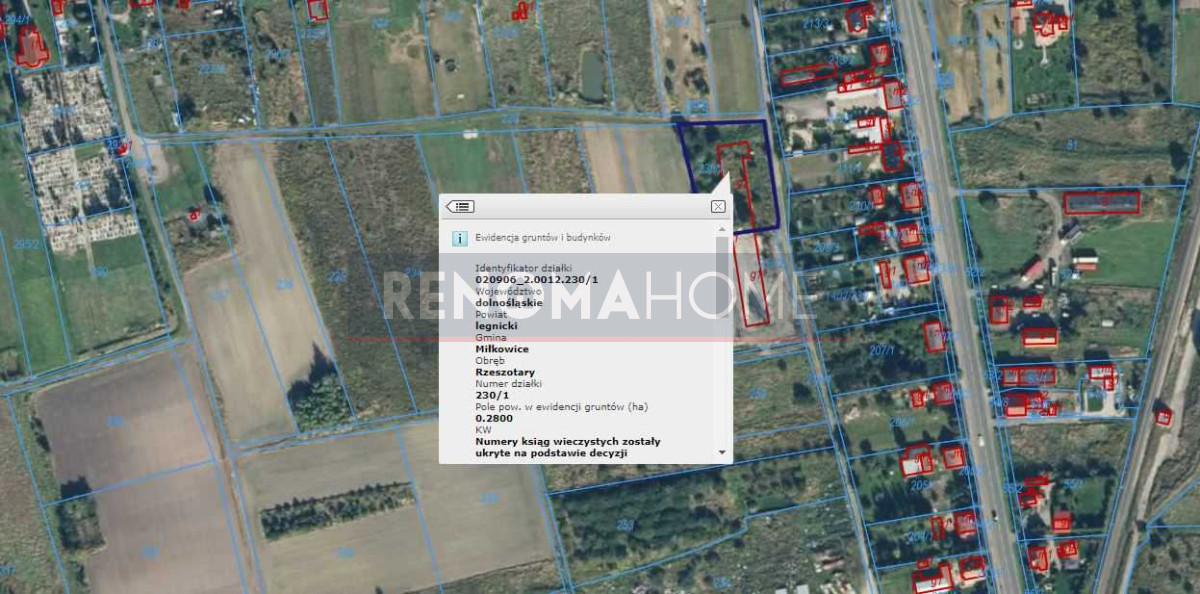Click the Rzeszotary obręb value in popup

tap(505, 371)
